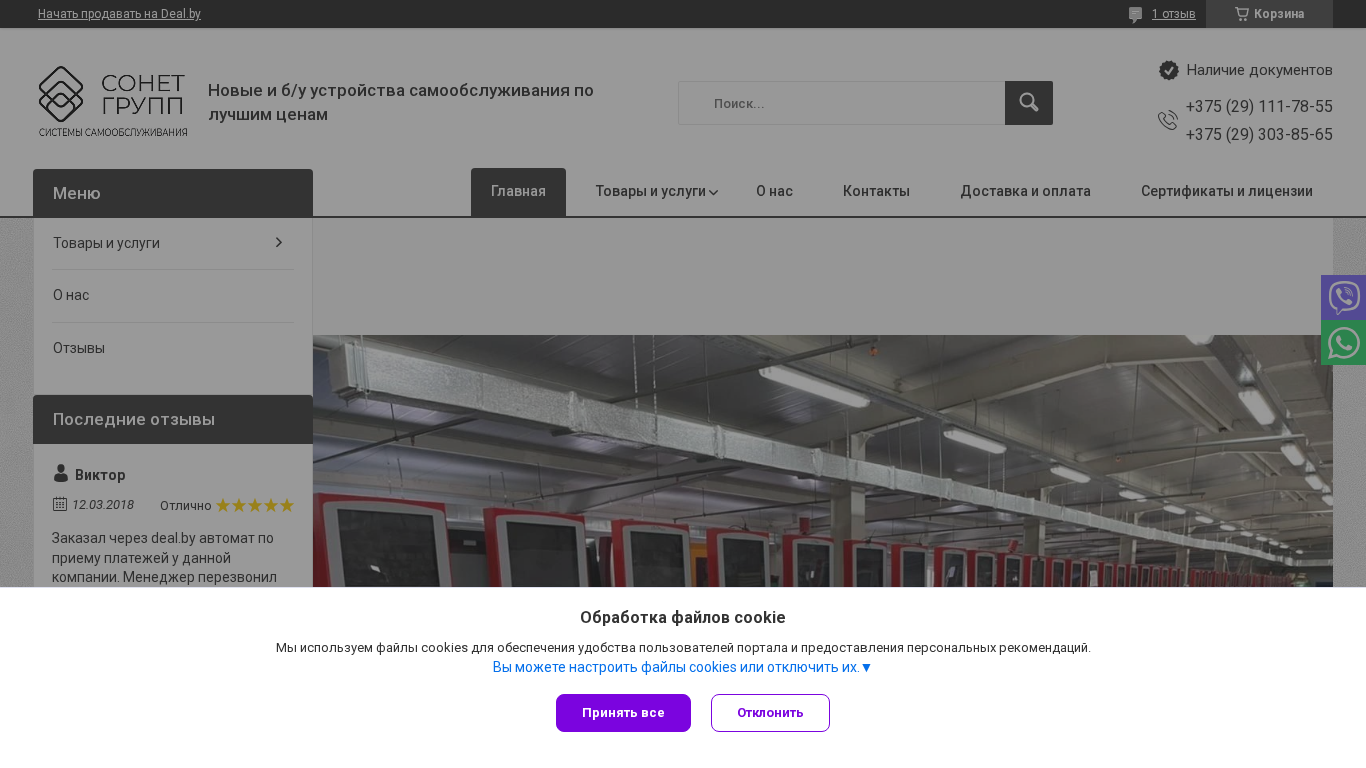Expand Товары и услуги sidebar chevron
The width and height of the screenshot is (1366, 768).
[x=279, y=243]
